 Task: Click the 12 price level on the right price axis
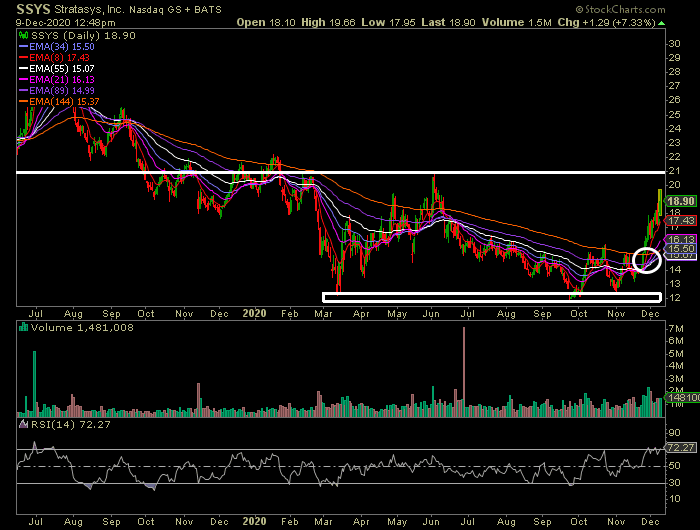click(675, 298)
